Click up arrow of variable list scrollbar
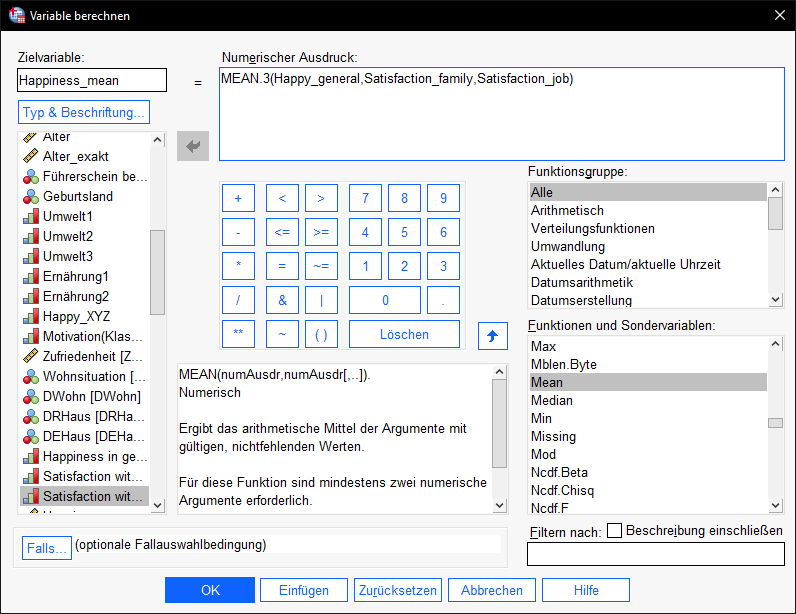This screenshot has height=614, width=796. [158, 140]
